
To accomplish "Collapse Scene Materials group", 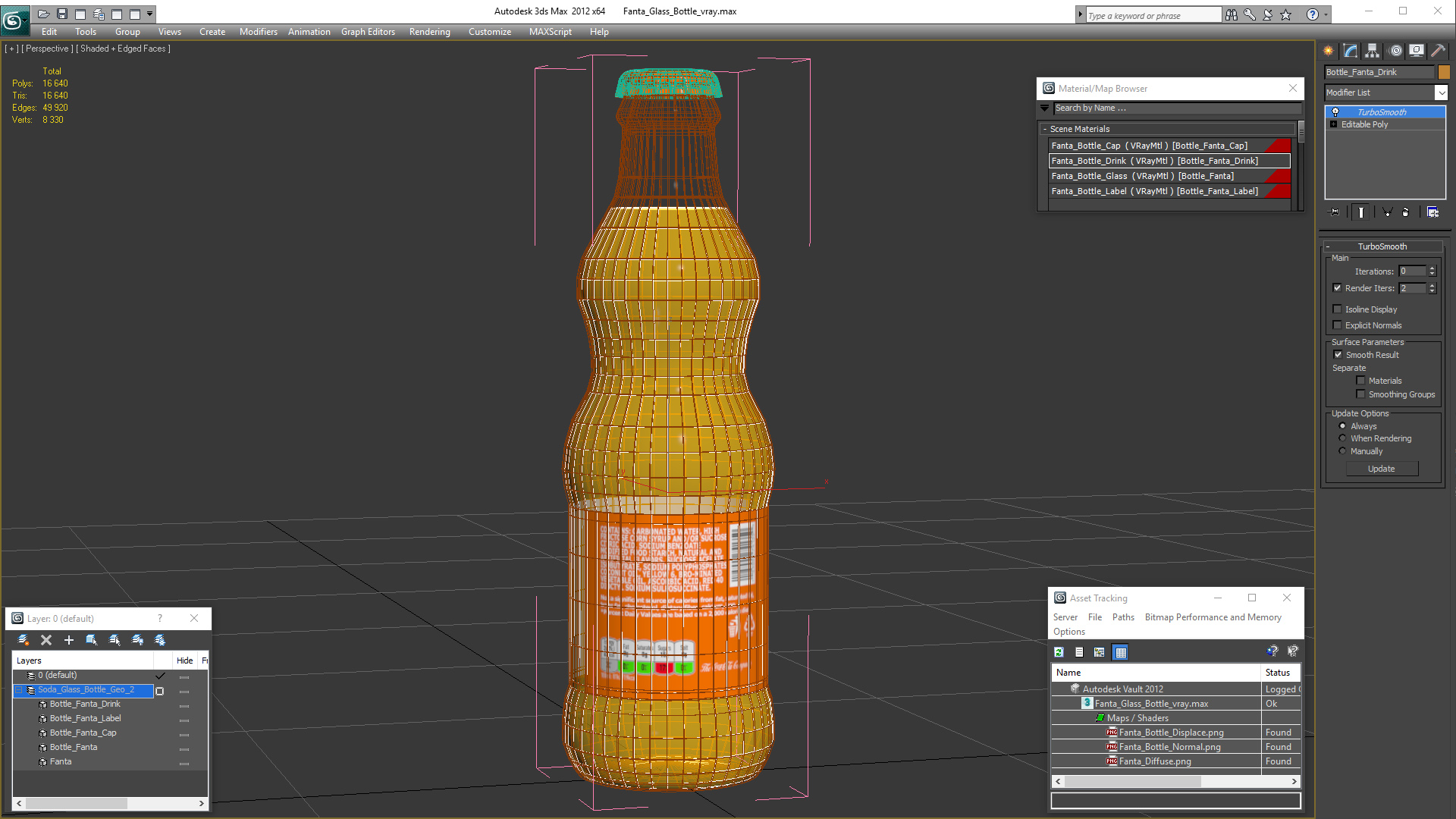I will click(x=1045, y=130).
